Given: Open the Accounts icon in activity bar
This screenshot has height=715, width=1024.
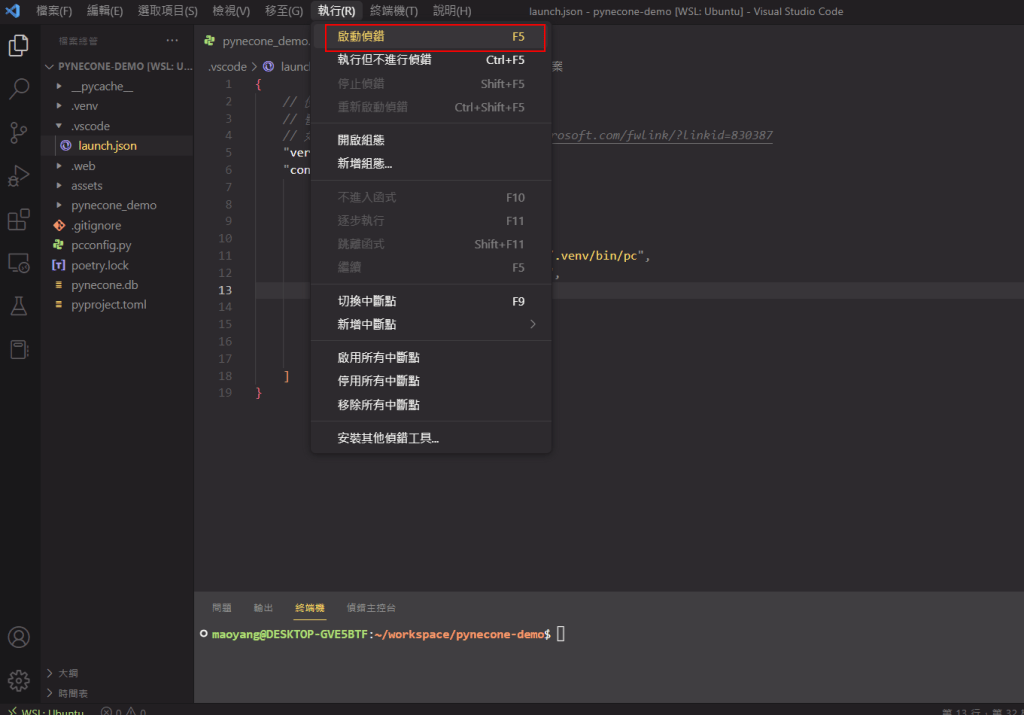Looking at the screenshot, I should tap(18, 637).
